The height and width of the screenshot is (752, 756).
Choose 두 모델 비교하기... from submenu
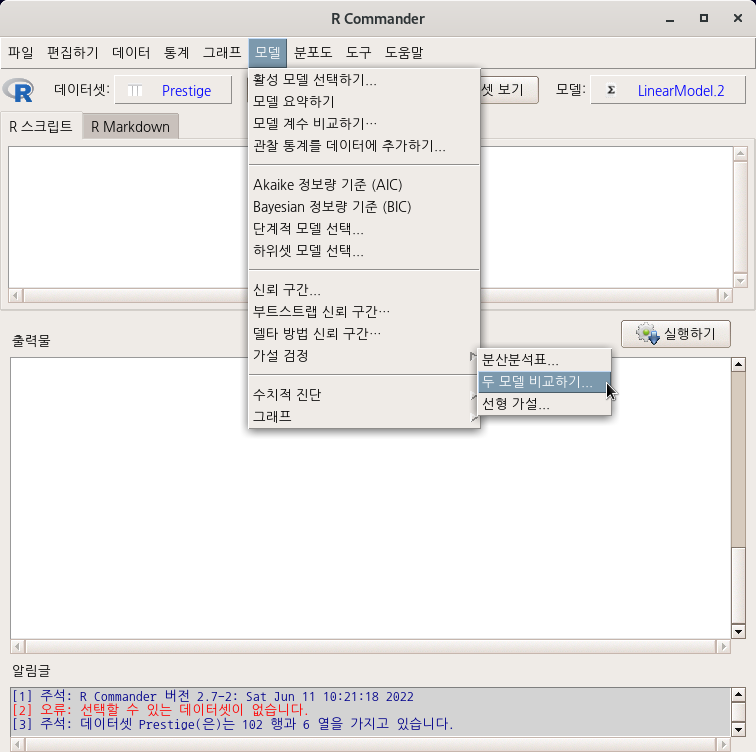tap(544, 382)
